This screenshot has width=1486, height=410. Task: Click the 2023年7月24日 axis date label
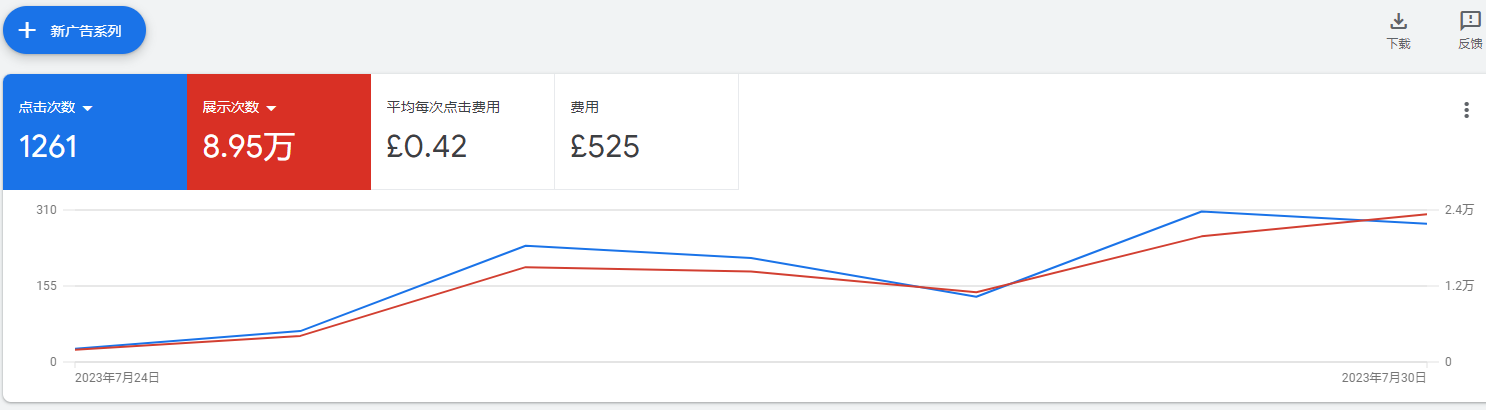click(x=117, y=377)
